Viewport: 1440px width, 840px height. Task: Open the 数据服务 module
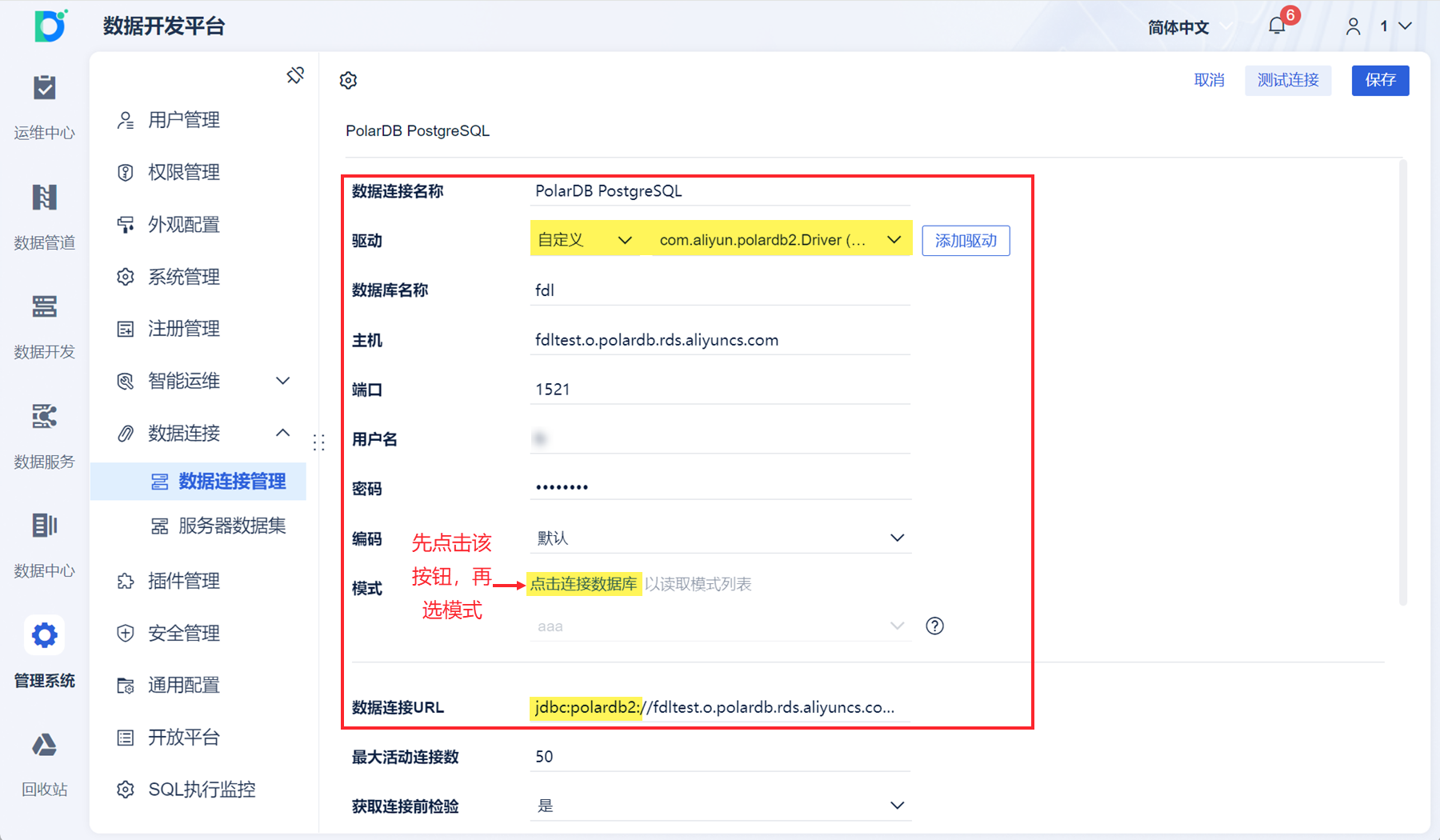[x=45, y=435]
